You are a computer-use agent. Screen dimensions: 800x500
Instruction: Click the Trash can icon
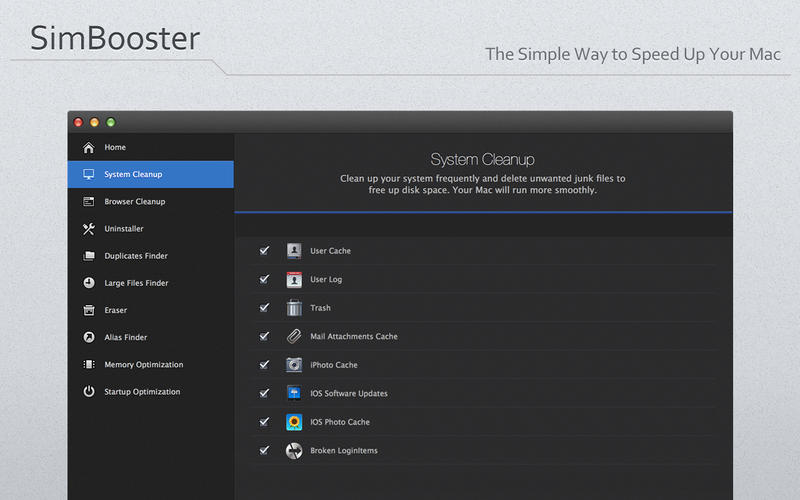tap(294, 308)
